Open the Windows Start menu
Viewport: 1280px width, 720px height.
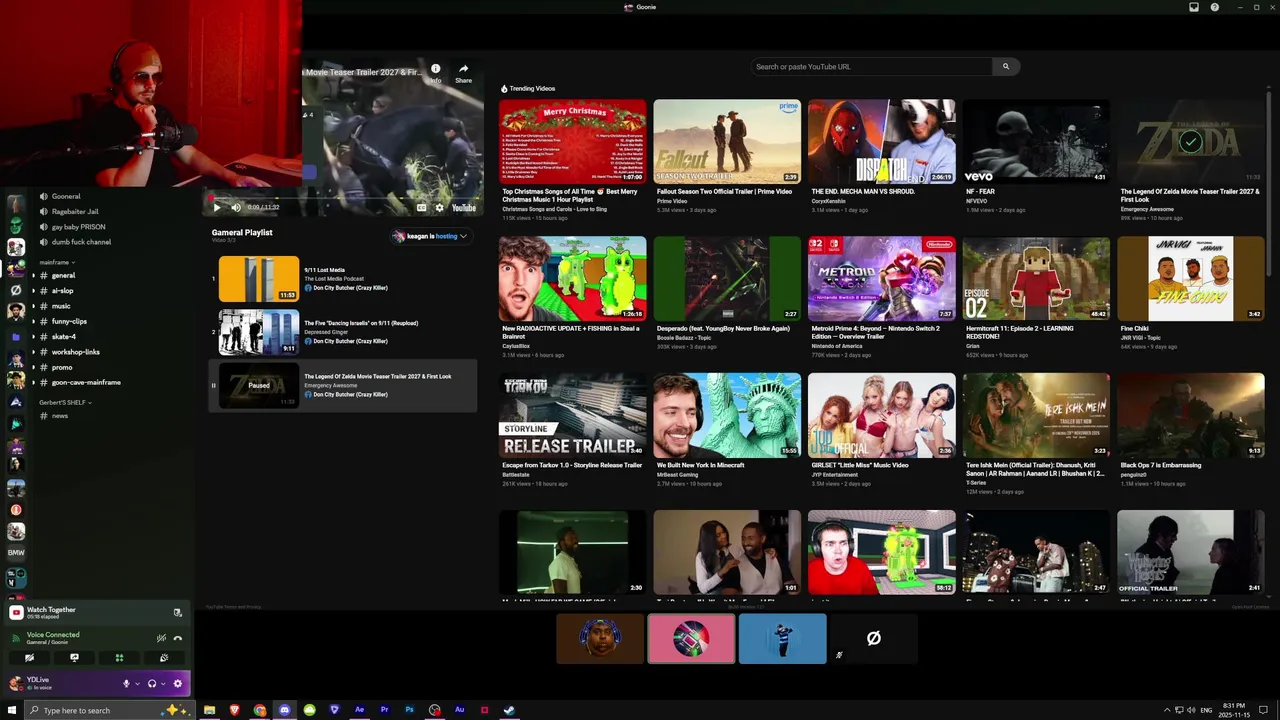click(x=12, y=710)
